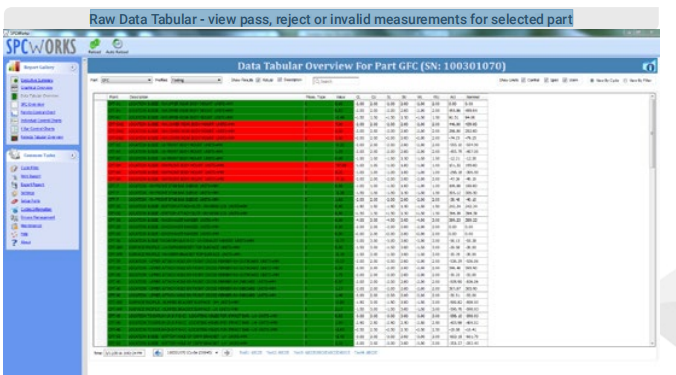Click the Executive Summary icon in sidebar
Viewport: 676px width, 375px height.
pyautogui.click(x=15, y=80)
